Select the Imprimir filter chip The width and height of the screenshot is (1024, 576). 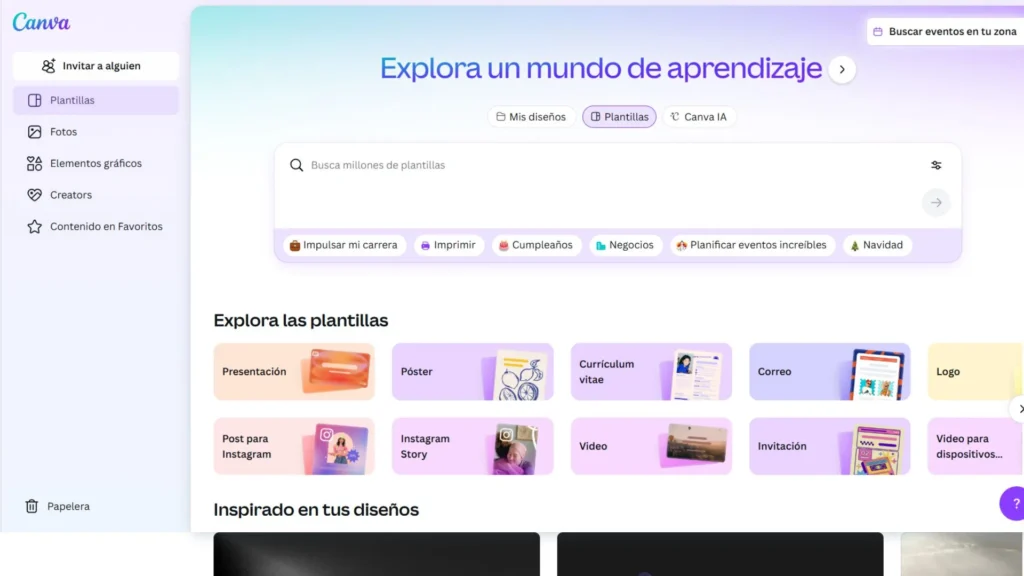point(448,244)
